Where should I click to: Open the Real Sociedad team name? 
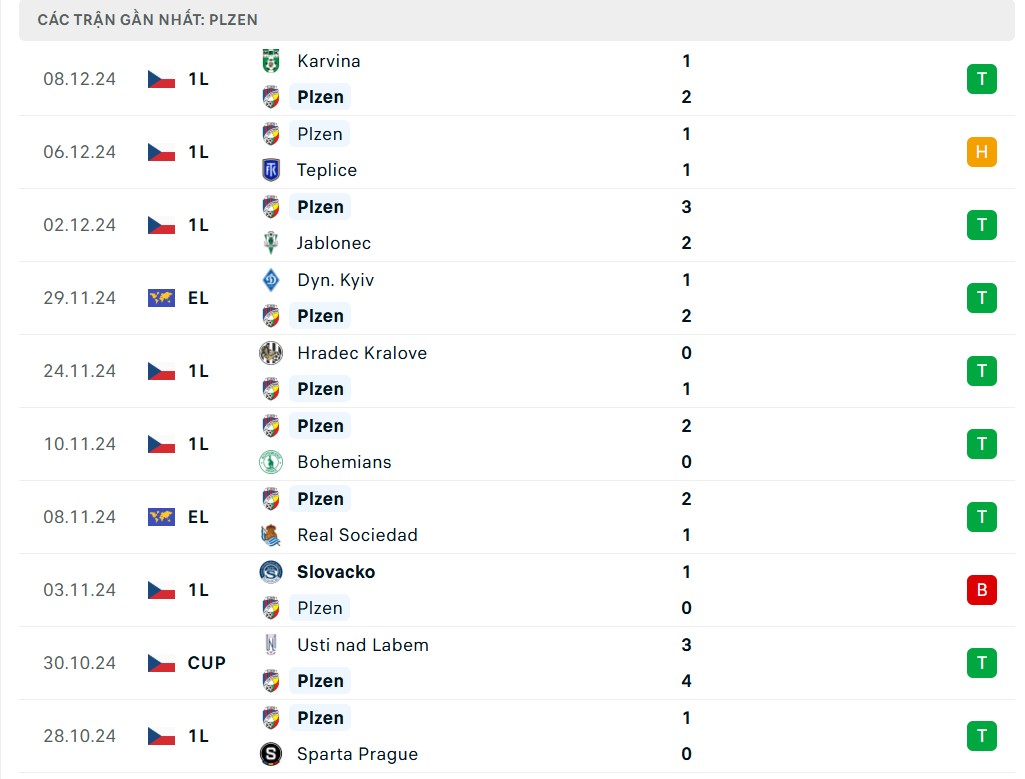[x=357, y=535]
